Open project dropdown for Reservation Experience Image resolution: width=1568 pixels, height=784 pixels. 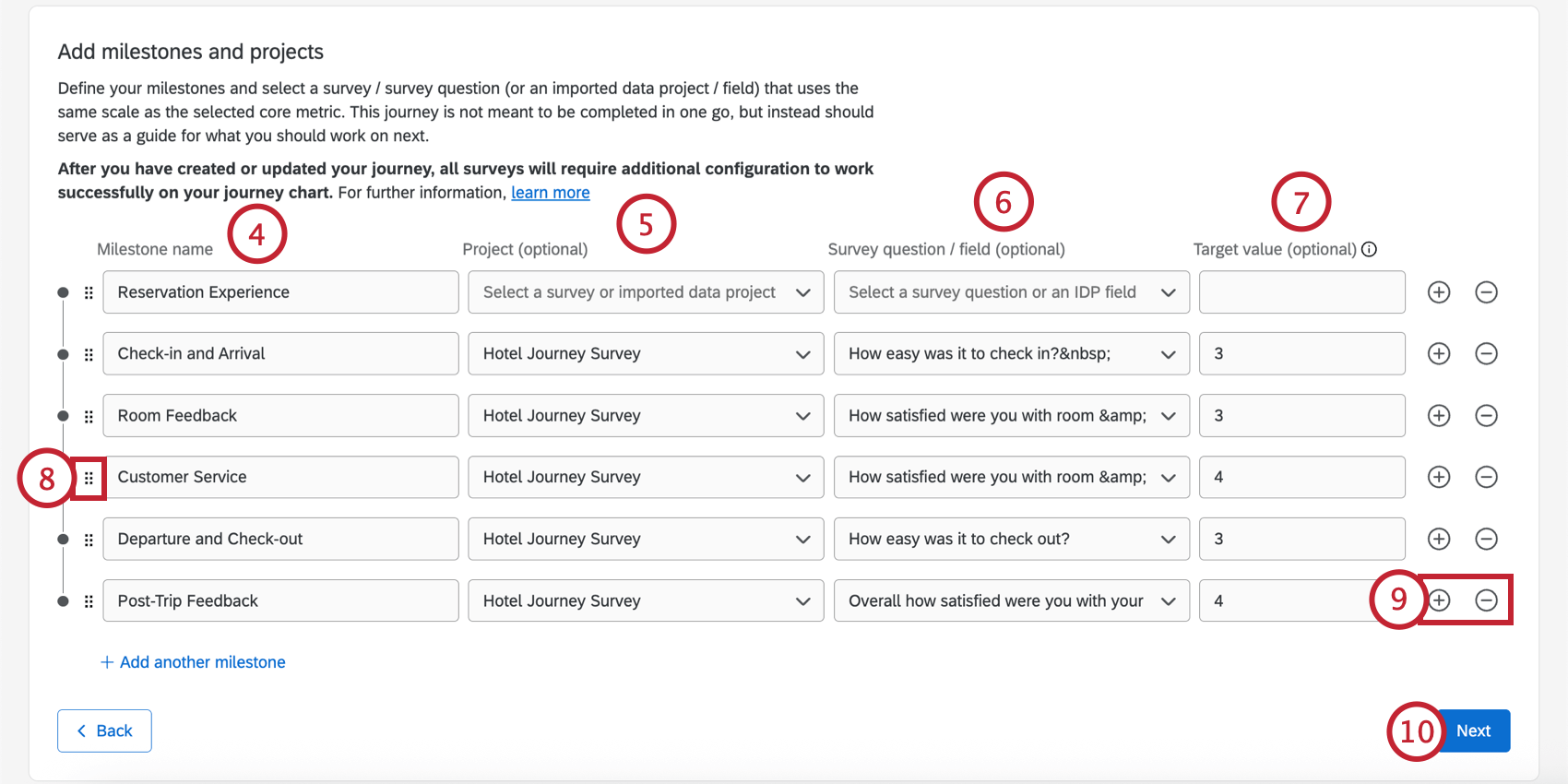pyautogui.click(x=646, y=292)
